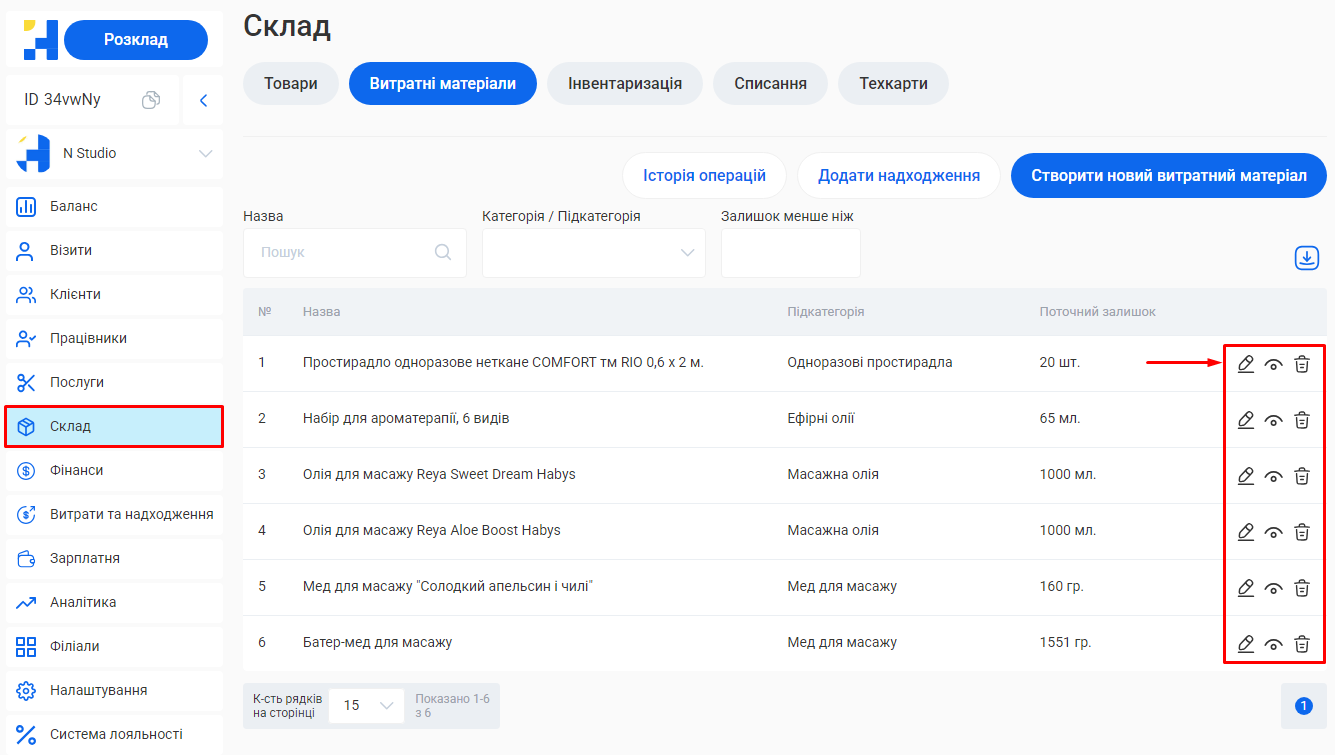View details of row 1 via eye icon
1335x755 pixels.
pyautogui.click(x=1273, y=365)
